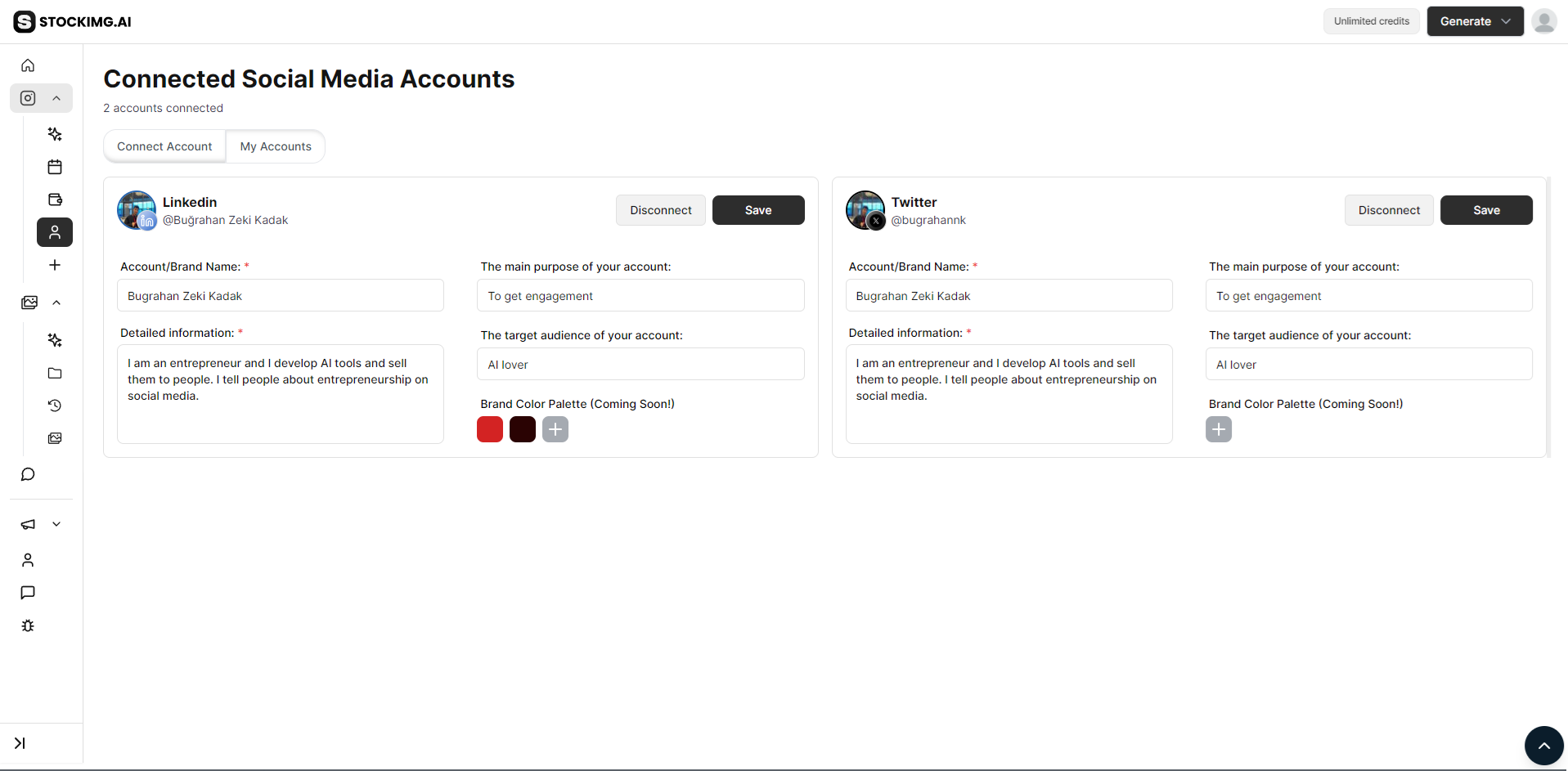Open the gallery images icon in sidebar
Screen dimensions: 1568x771
(x=54, y=438)
